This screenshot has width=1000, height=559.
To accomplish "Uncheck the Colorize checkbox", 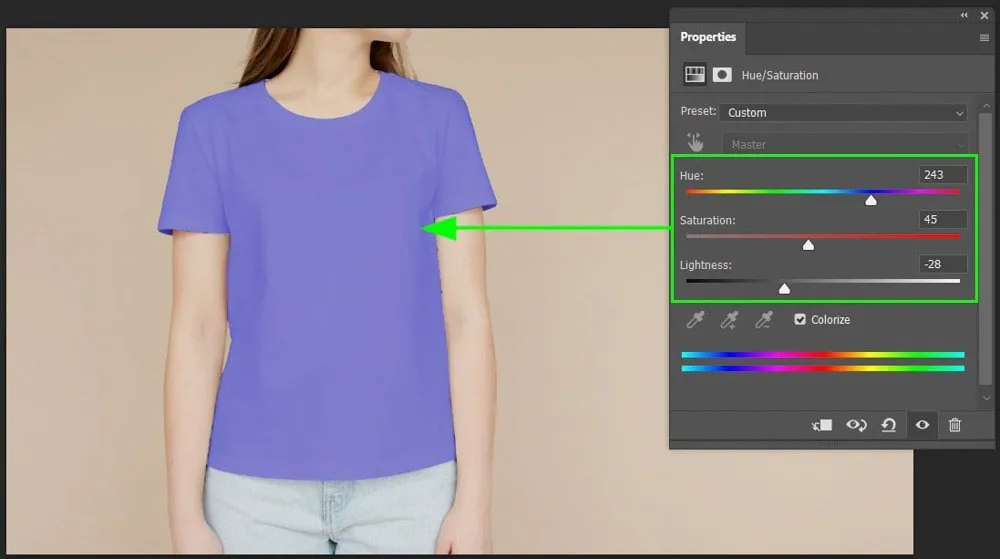I will click(800, 320).
